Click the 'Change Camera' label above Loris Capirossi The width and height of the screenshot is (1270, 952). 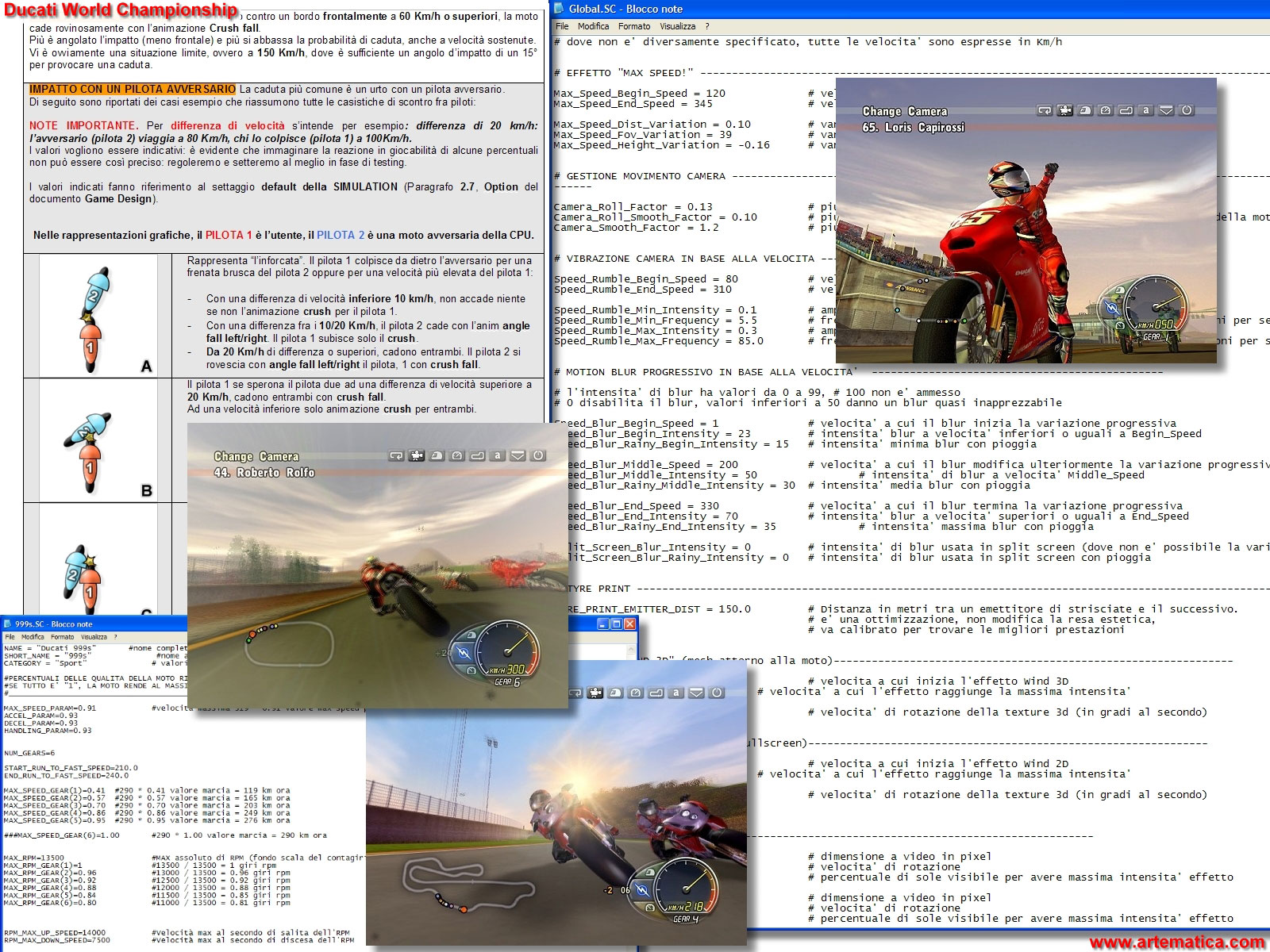point(905,112)
